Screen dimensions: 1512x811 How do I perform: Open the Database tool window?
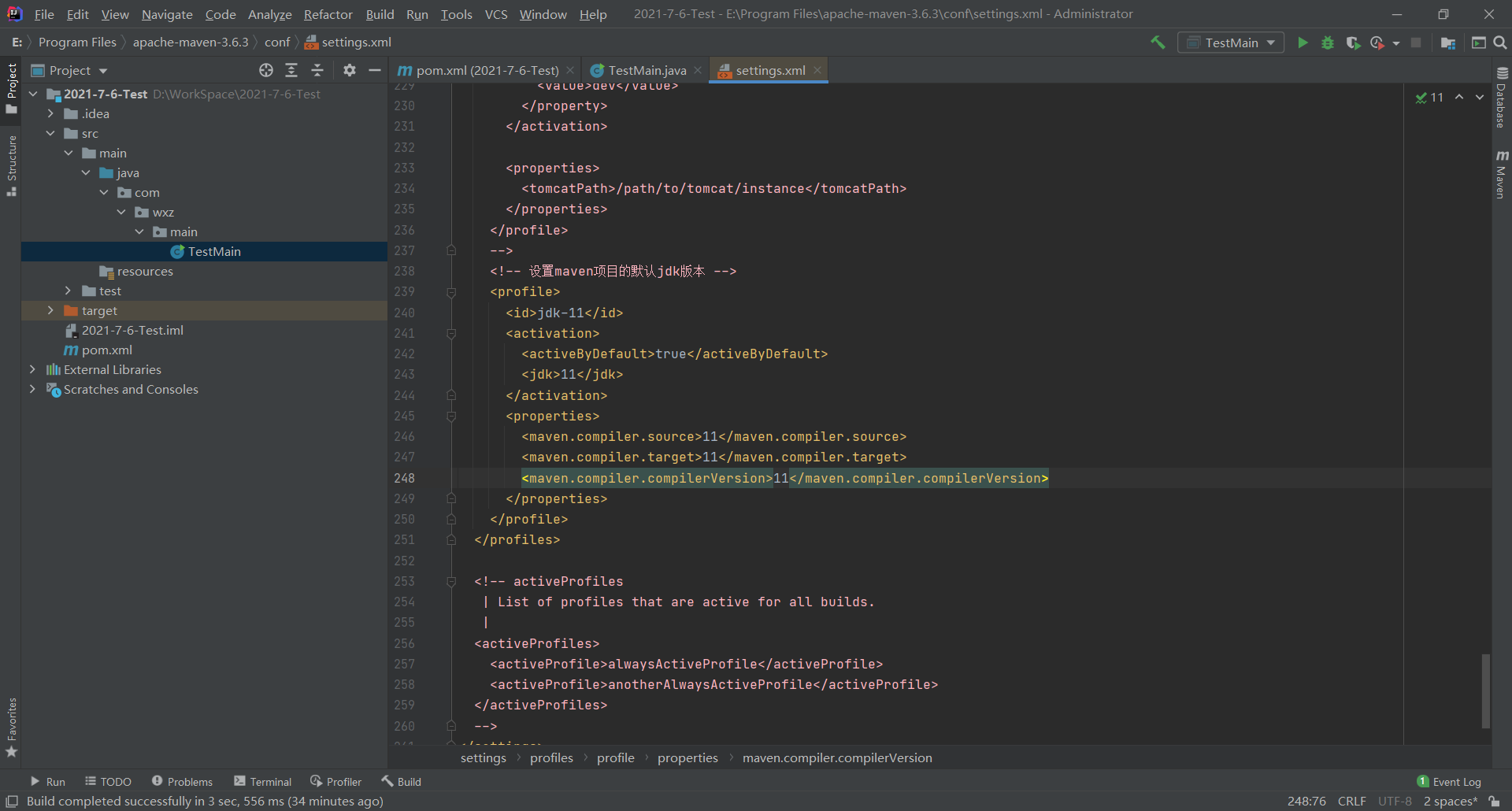tap(1502, 98)
